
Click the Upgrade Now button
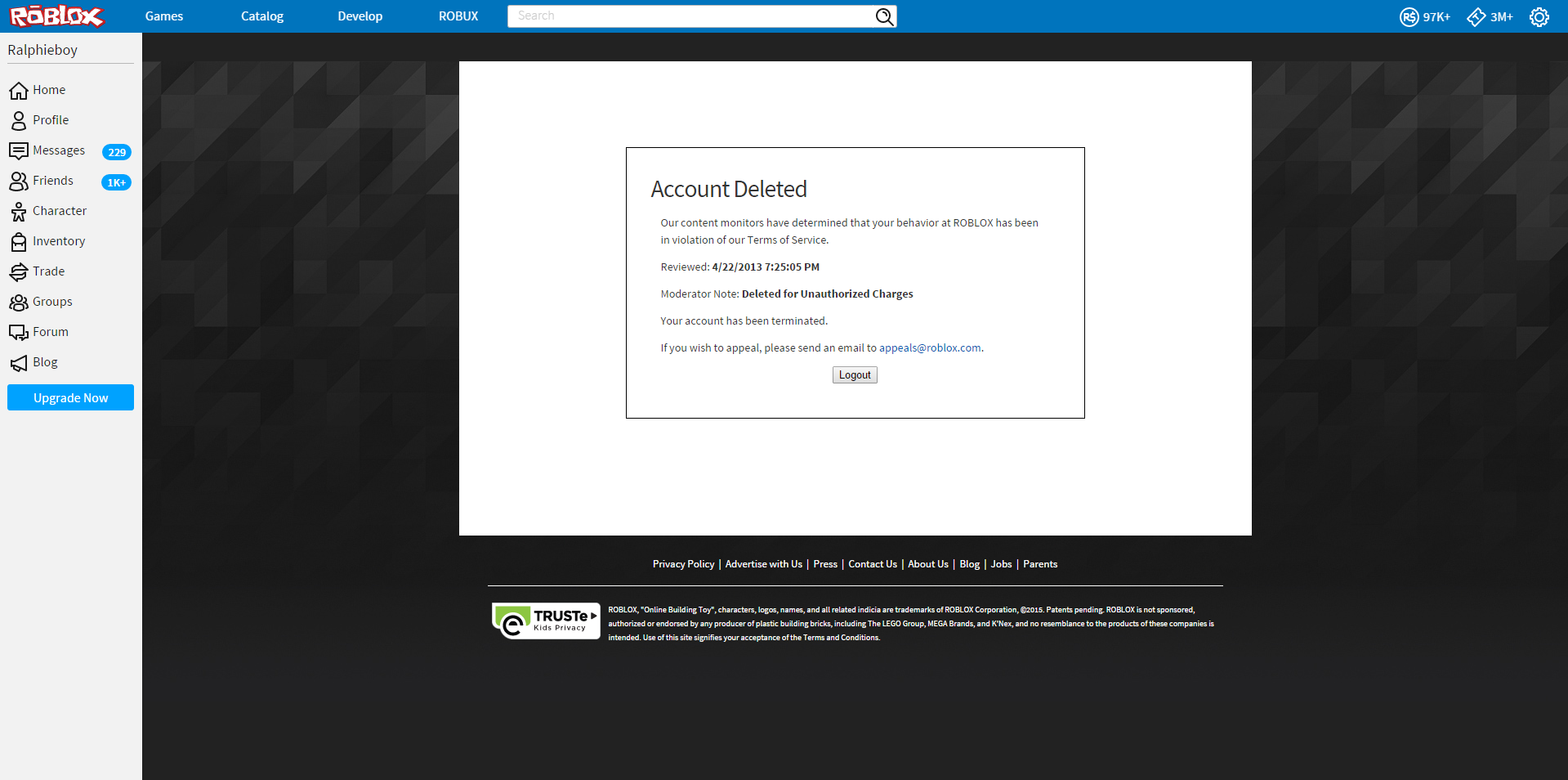pyautogui.click(x=70, y=397)
